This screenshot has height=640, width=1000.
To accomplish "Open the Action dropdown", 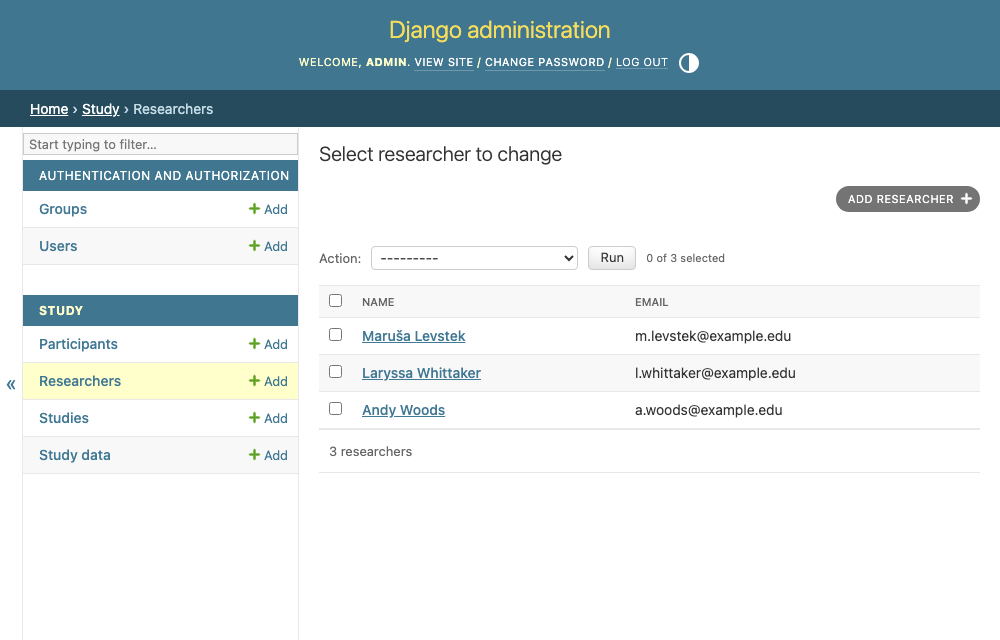I will (x=474, y=258).
